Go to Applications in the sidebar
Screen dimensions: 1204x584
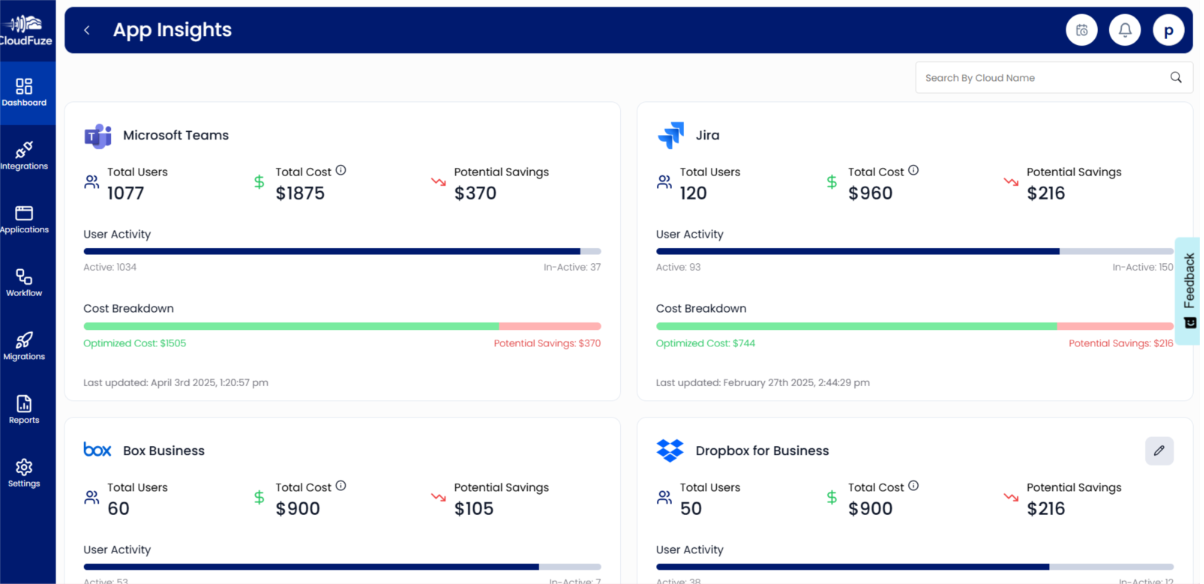(24, 219)
